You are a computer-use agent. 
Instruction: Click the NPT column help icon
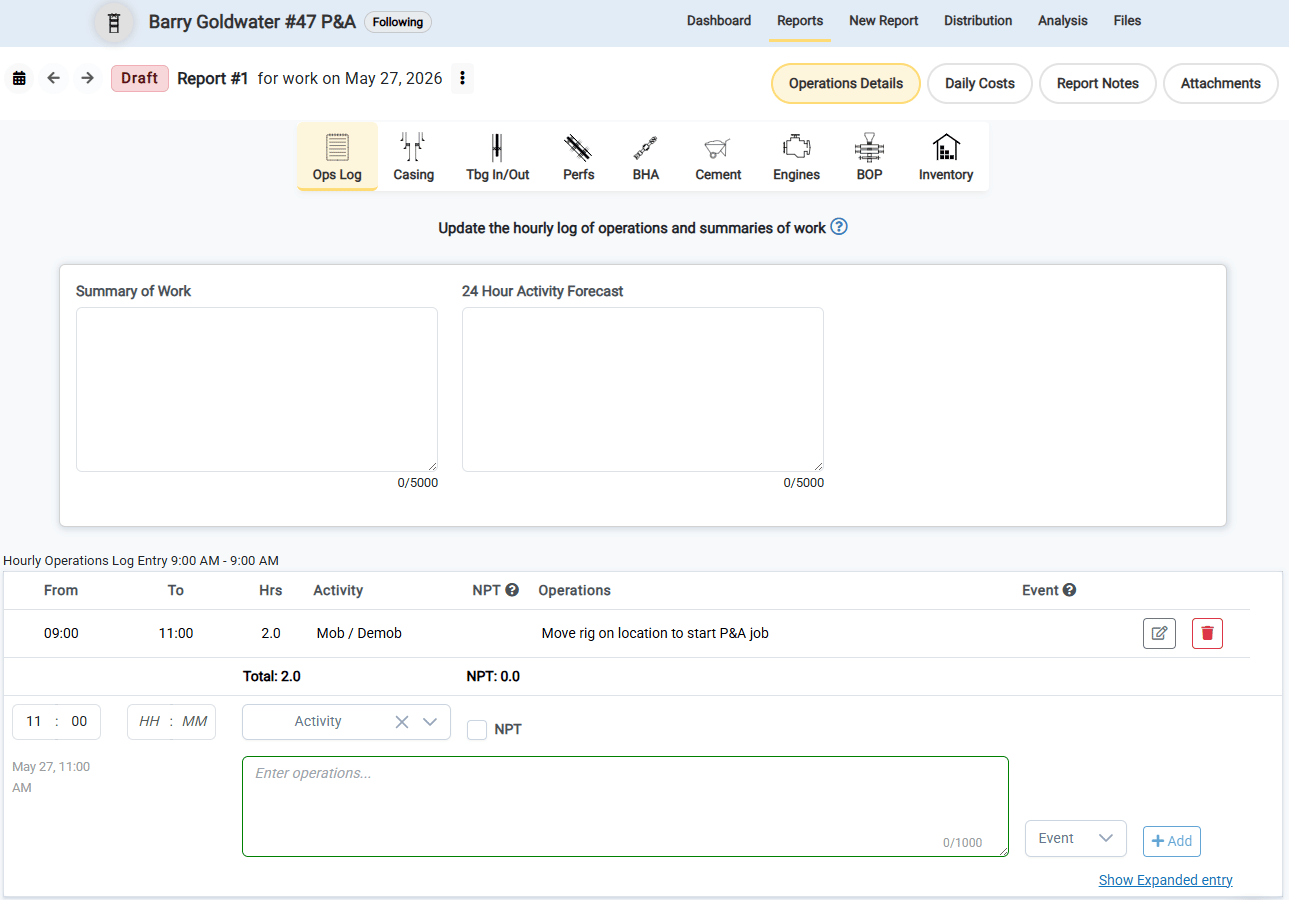512,590
